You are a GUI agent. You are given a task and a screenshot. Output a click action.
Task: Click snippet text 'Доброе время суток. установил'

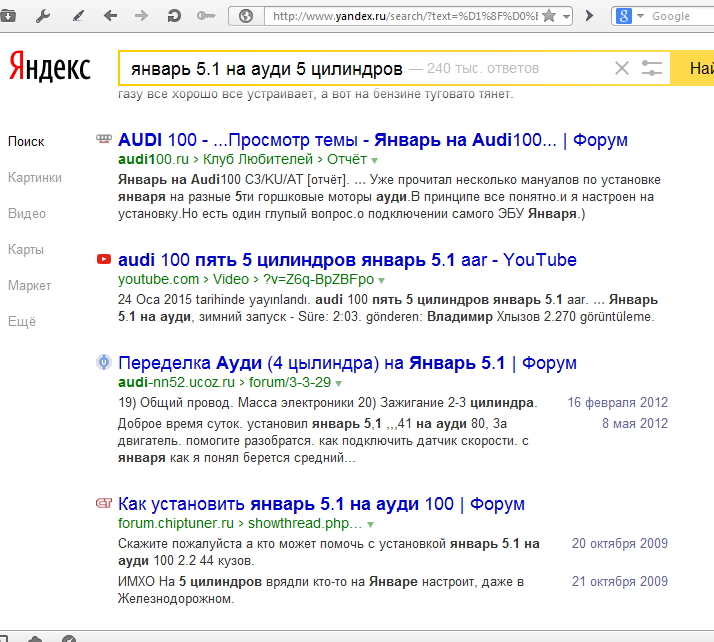tap(213, 424)
